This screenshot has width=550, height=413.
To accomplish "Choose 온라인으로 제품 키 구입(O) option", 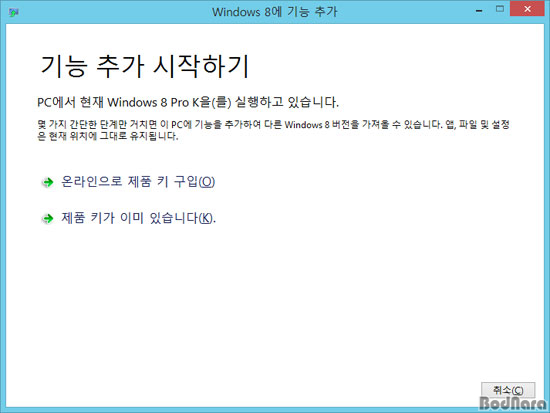I will coord(138,182).
